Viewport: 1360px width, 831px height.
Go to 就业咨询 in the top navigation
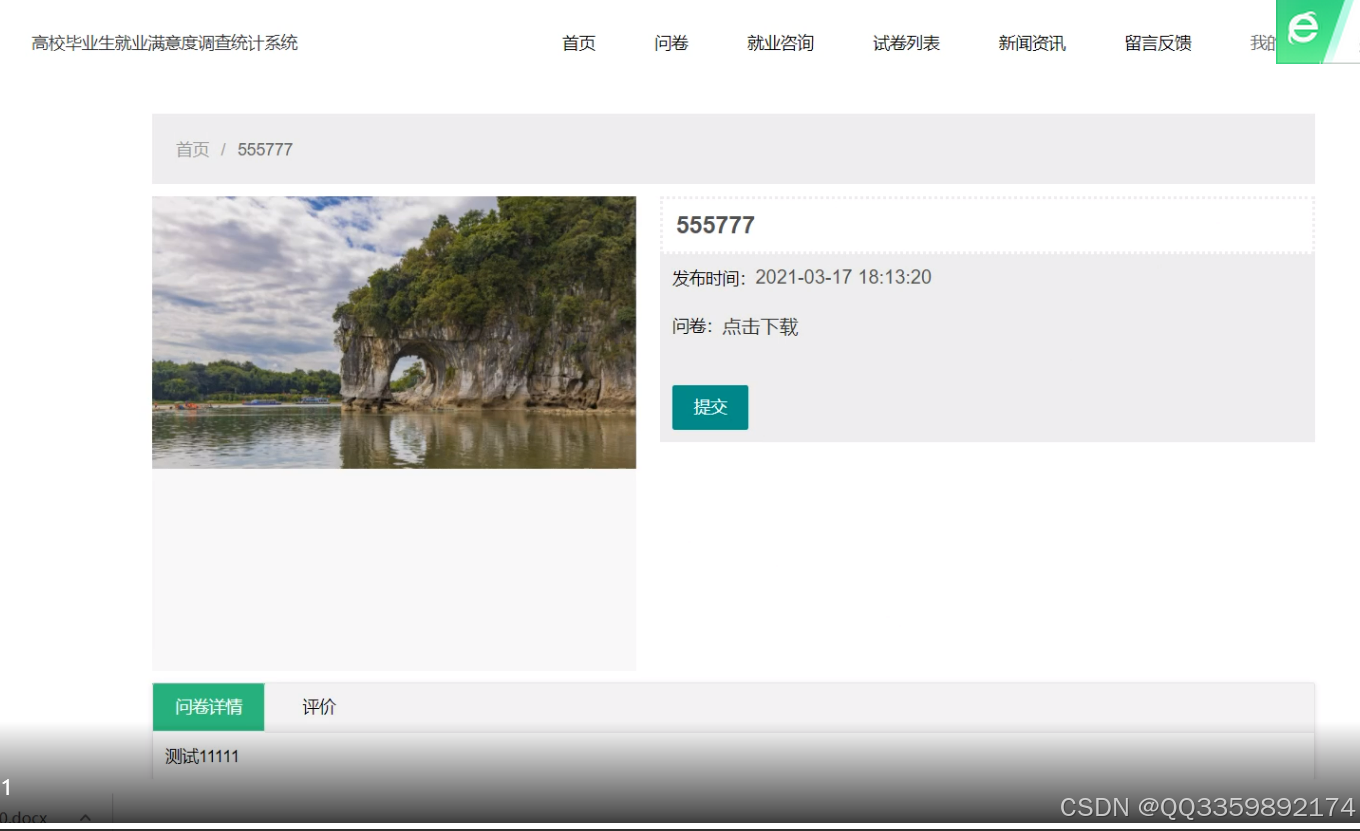tap(780, 43)
